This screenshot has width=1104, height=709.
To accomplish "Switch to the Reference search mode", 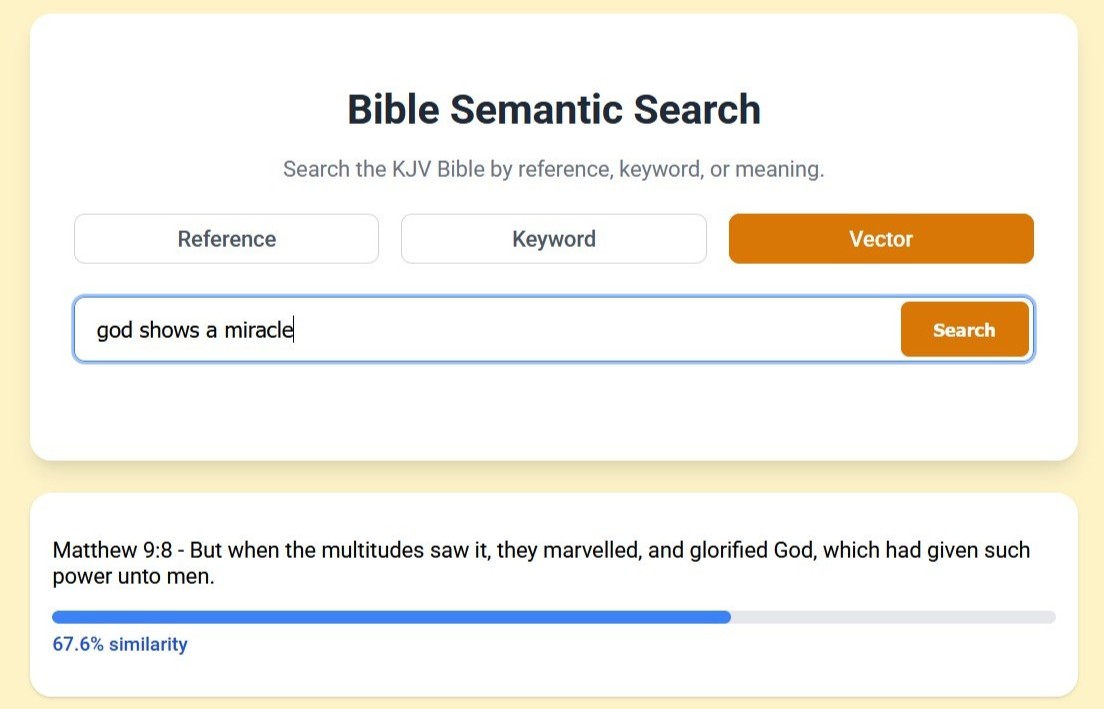I will pyautogui.click(x=226, y=238).
